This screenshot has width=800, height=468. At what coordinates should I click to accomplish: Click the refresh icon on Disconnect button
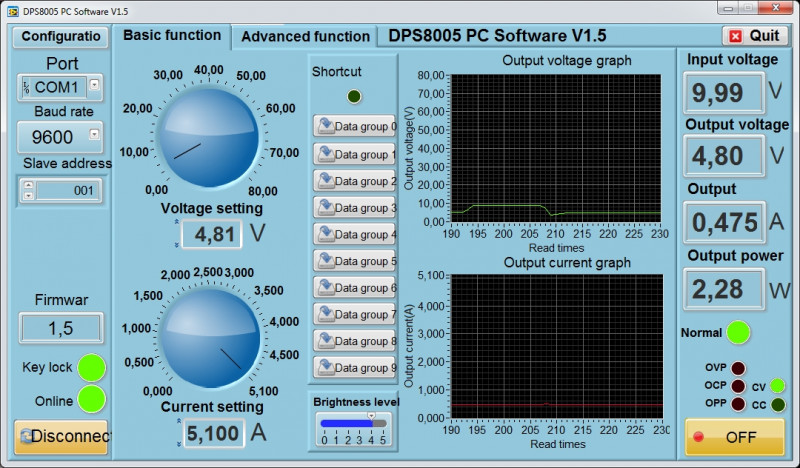[26, 436]
